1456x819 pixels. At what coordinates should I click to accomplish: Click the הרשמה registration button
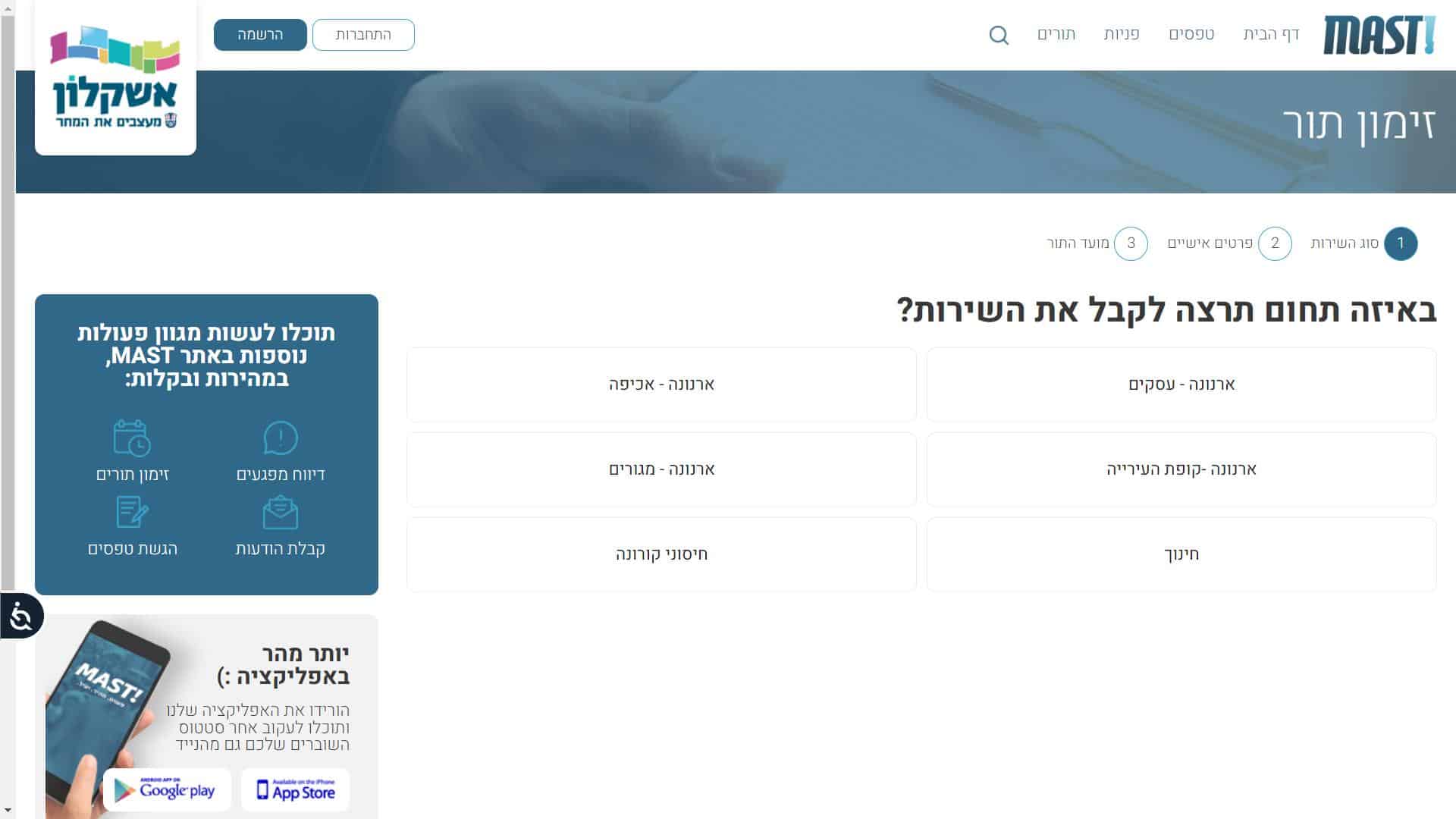click(259, 35)
